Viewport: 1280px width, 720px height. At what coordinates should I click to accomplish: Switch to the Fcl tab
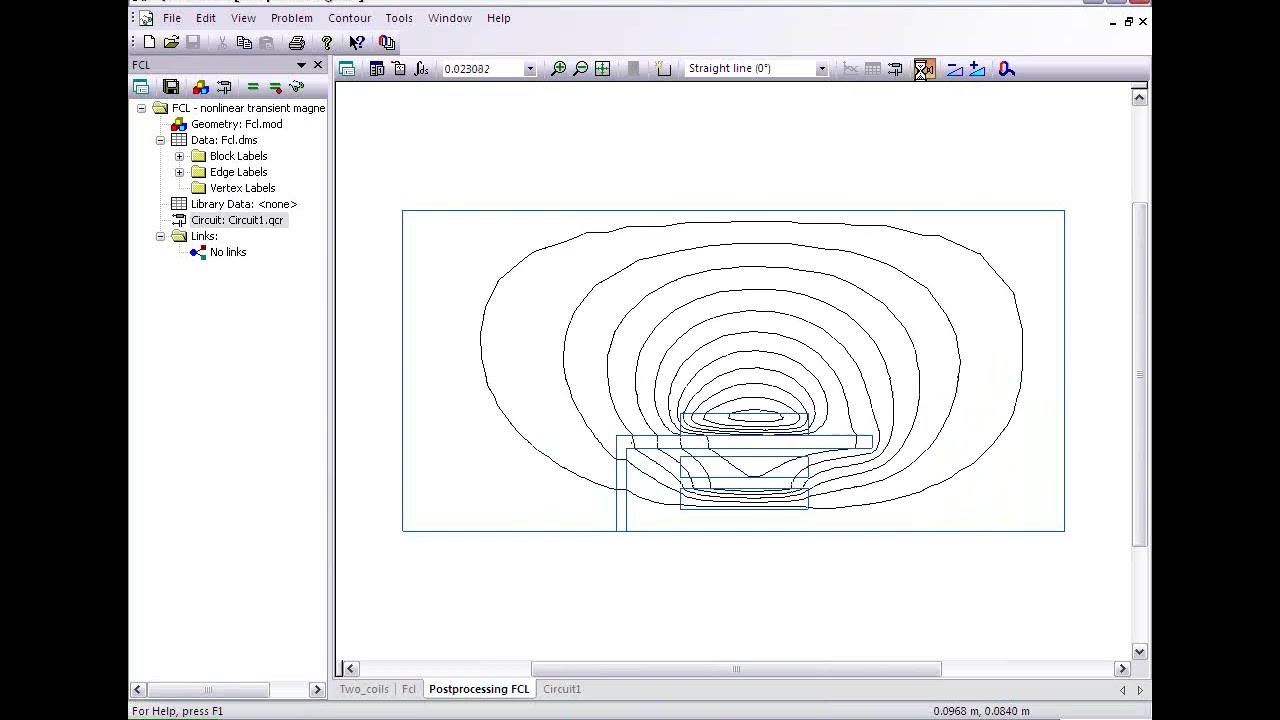pyautogui.click(x=409, y=689)
